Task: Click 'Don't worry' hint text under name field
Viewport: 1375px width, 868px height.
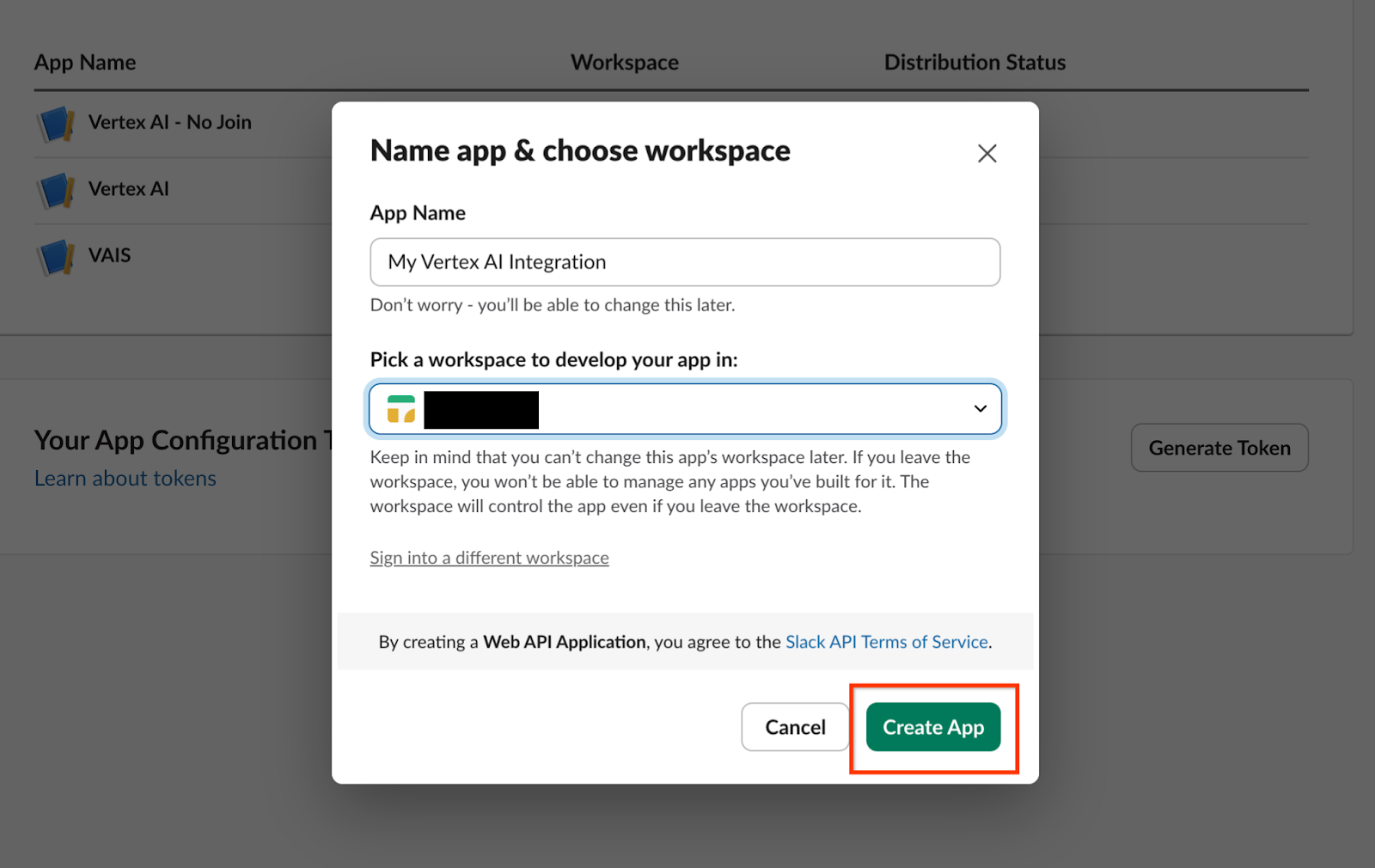Action: (553, 305)
